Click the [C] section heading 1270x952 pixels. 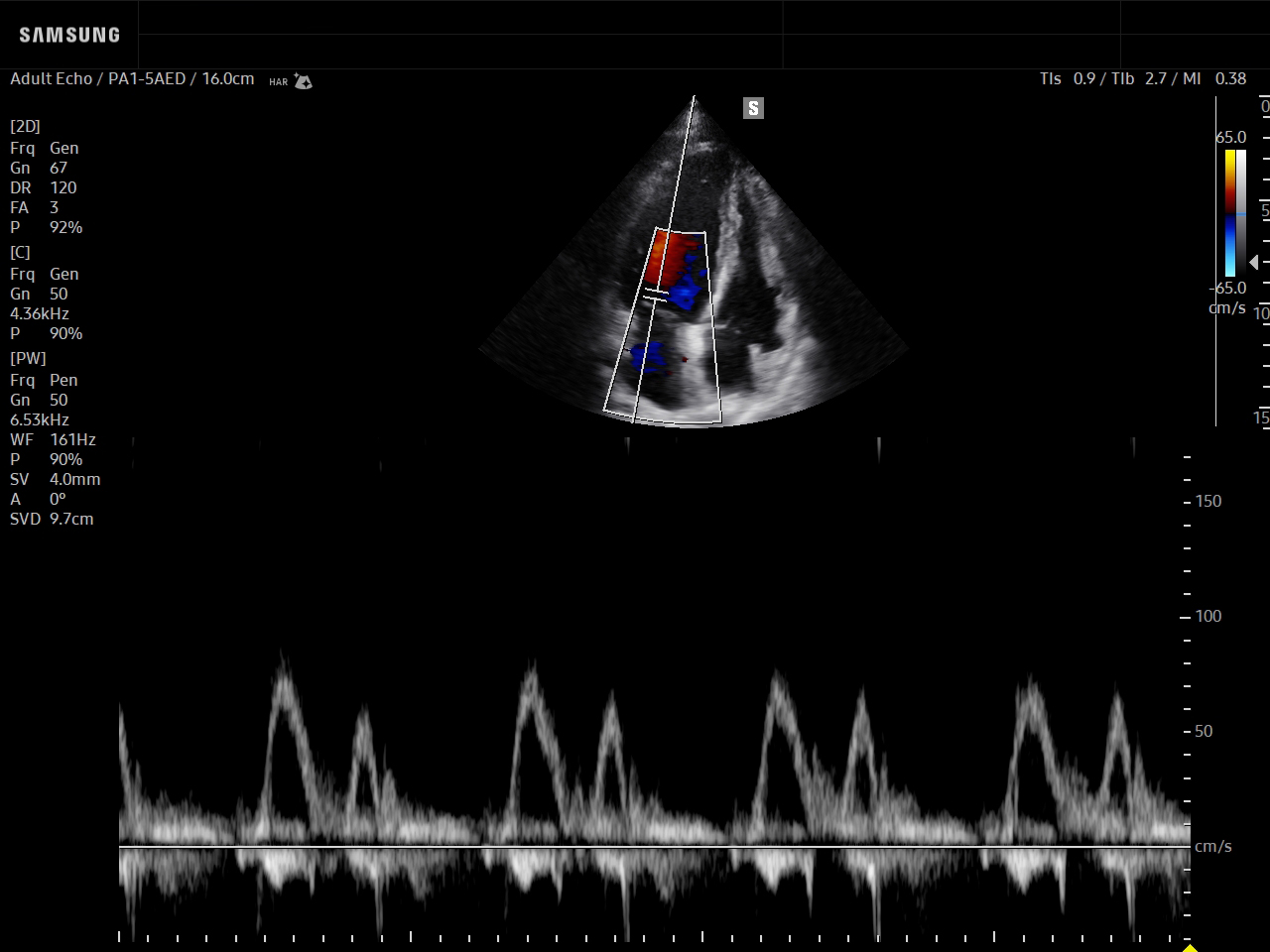coord(20,252)
